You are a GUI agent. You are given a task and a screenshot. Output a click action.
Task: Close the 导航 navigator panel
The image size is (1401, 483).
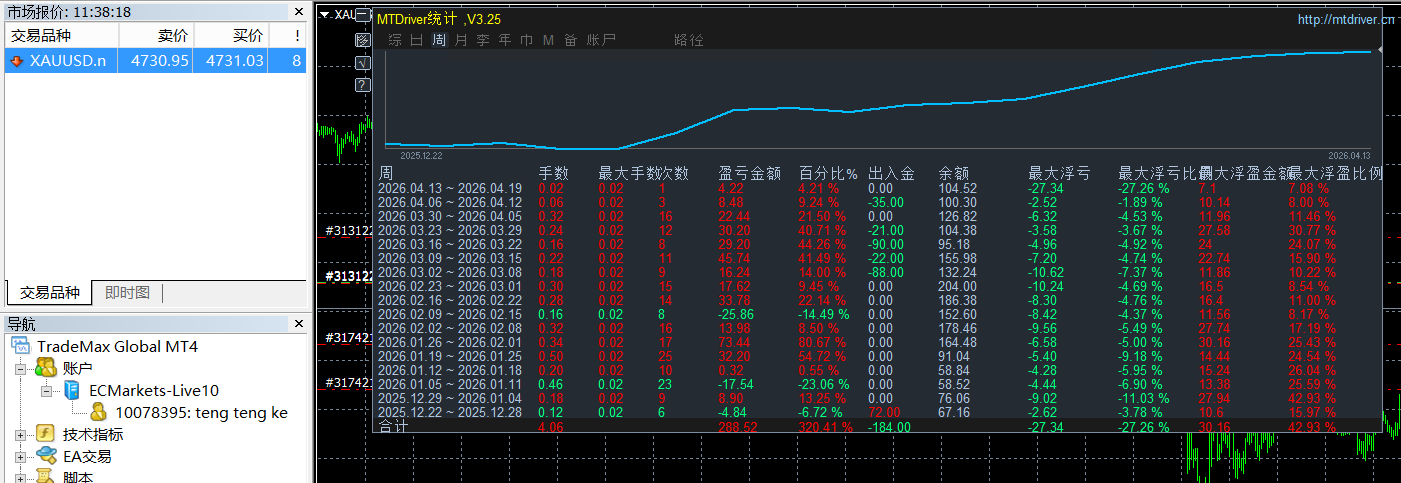point(298,323)
